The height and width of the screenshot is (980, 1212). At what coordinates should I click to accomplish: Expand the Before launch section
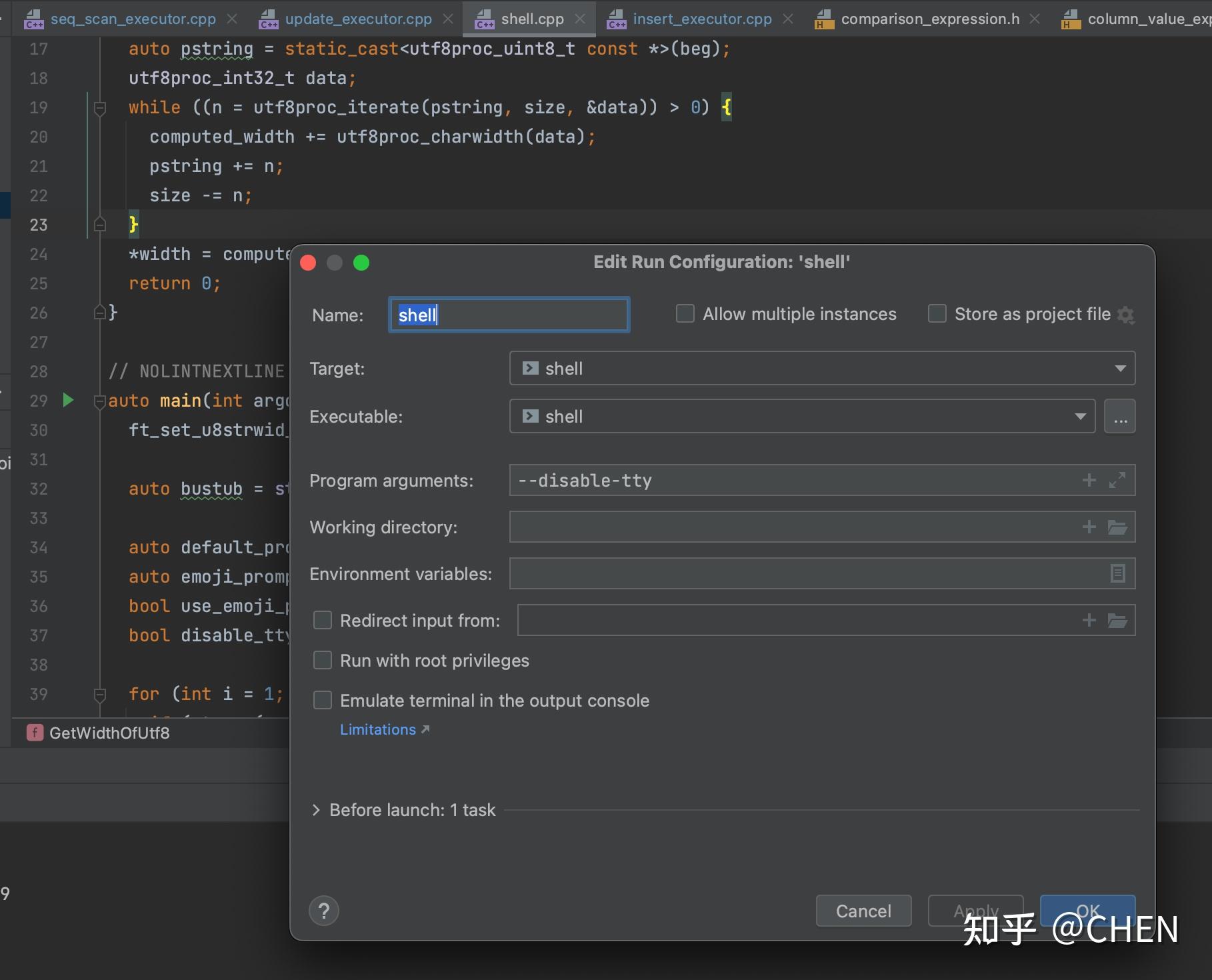[316, 809]
